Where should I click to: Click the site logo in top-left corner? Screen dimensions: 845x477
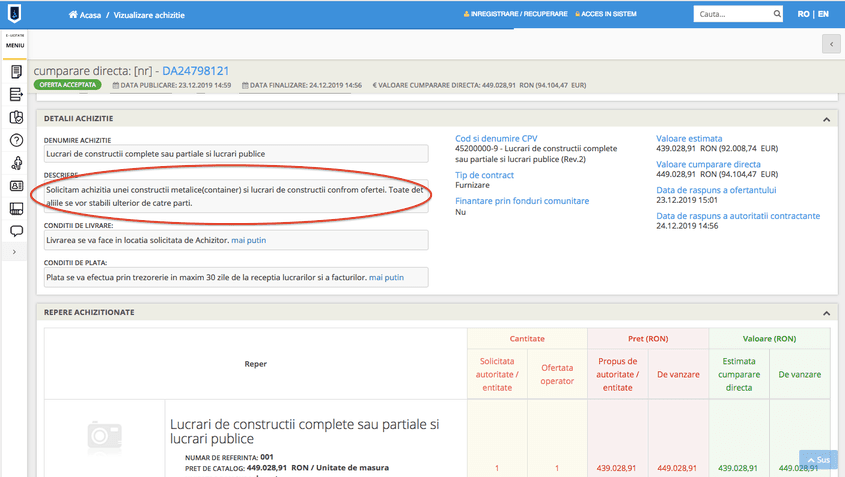15,15
